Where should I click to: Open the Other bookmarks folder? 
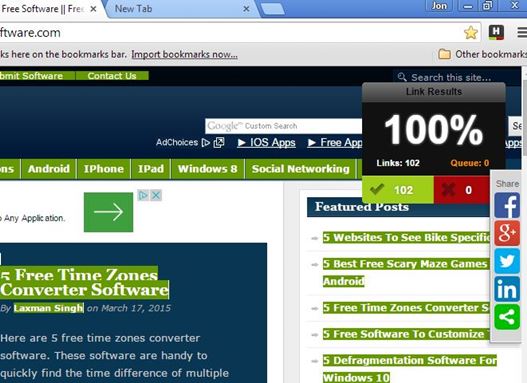[482, 54]
